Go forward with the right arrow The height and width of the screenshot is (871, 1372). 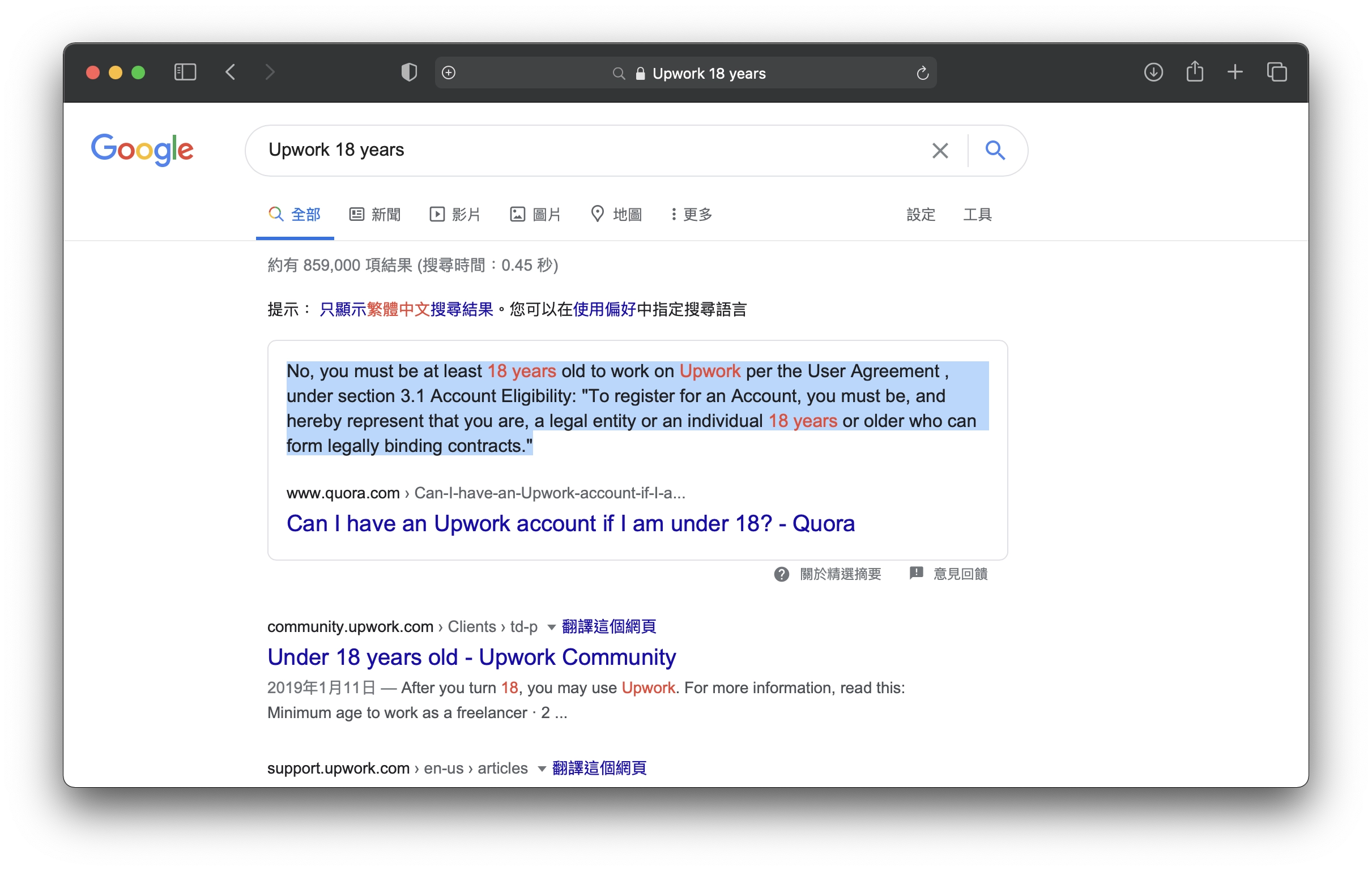(x=270, y=72)
